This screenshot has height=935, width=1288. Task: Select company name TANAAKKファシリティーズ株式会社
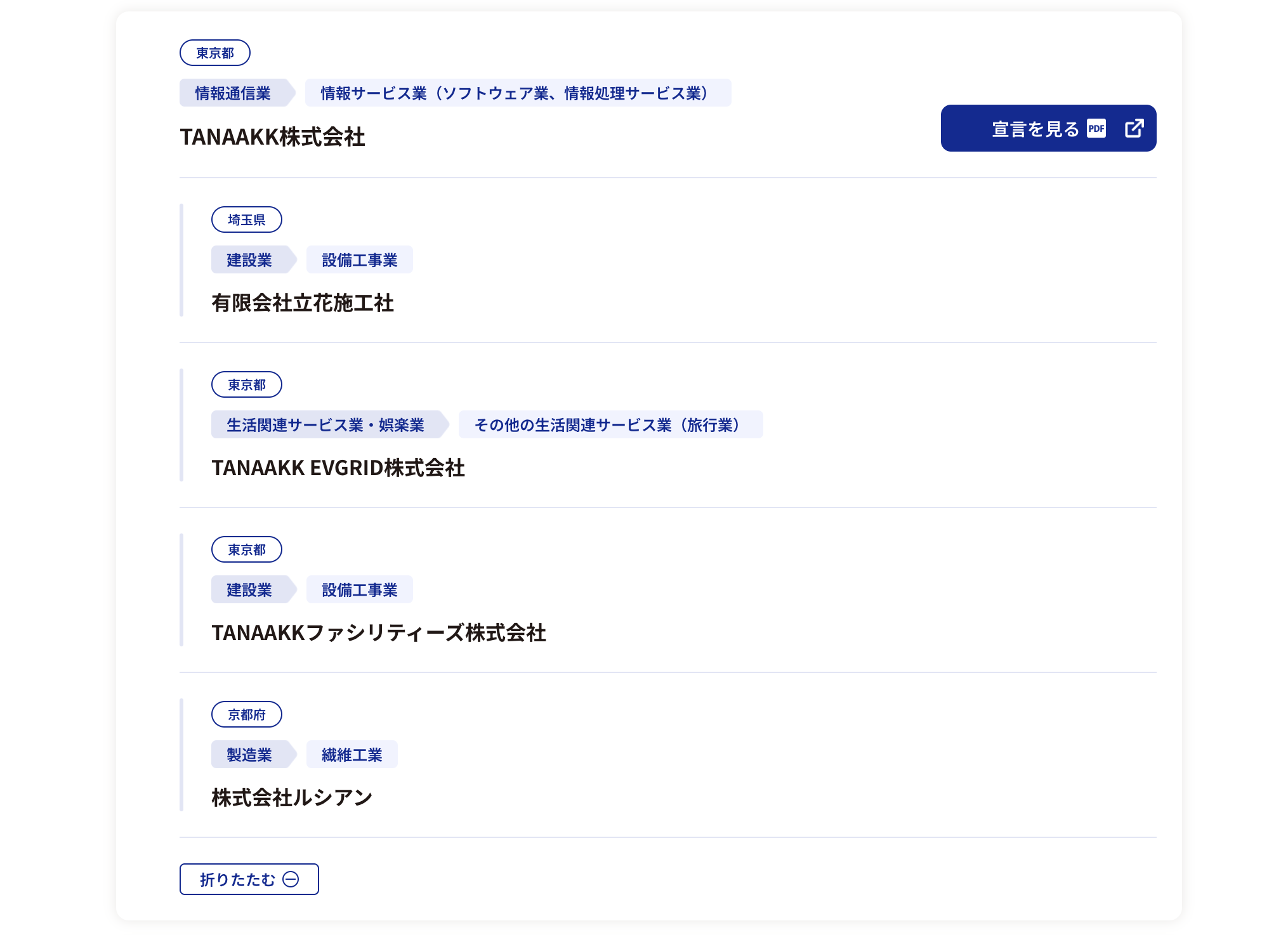pos(379,633)
